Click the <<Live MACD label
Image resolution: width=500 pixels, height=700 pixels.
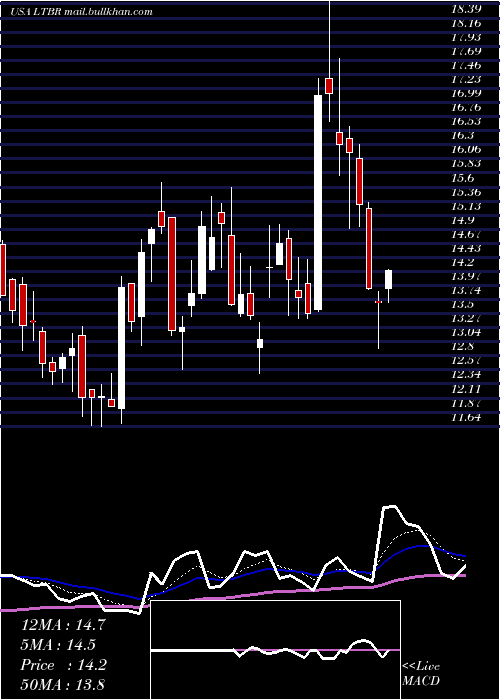(x=421, y=673)
